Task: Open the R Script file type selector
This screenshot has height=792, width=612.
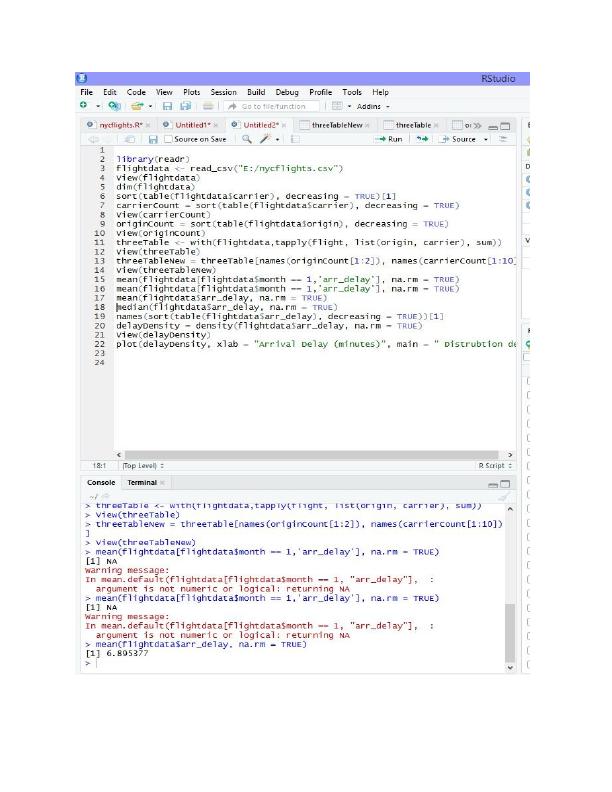Action: [x=496, y=465]
